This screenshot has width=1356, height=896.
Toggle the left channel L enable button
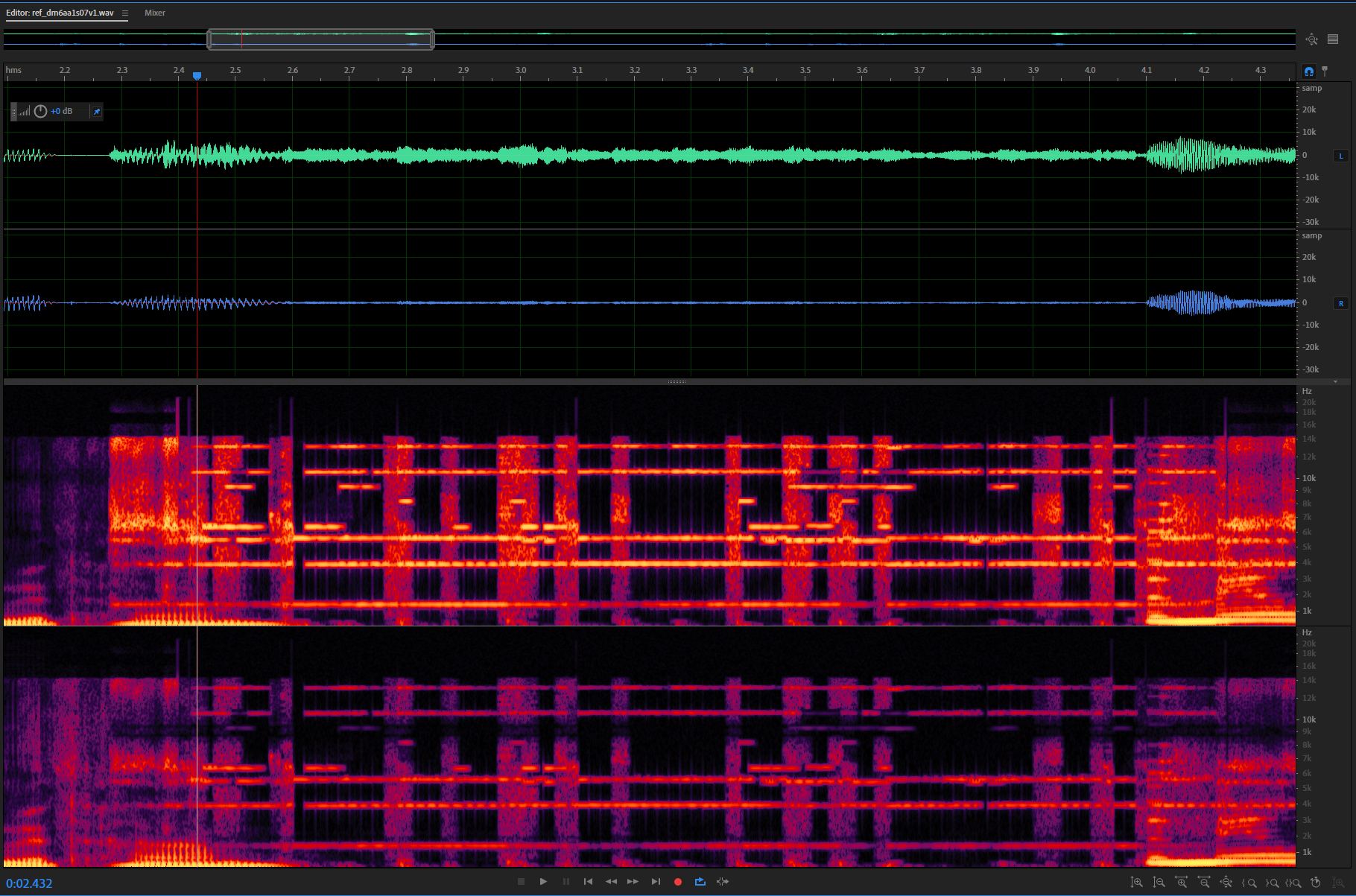pos(1341,156)
